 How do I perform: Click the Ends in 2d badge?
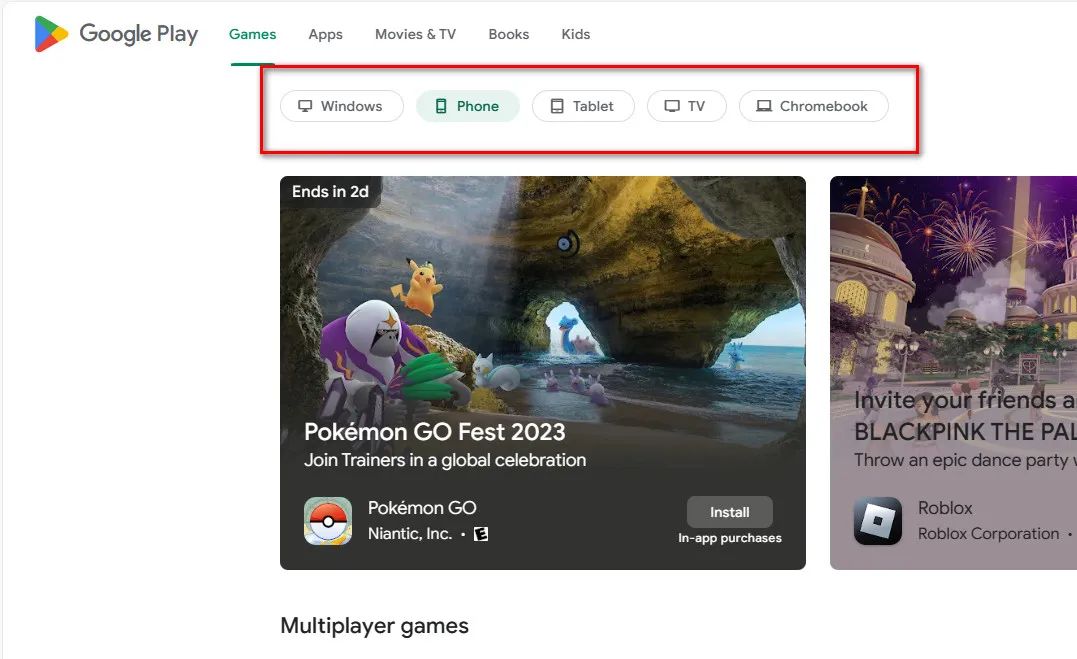(x=330, y=192)
